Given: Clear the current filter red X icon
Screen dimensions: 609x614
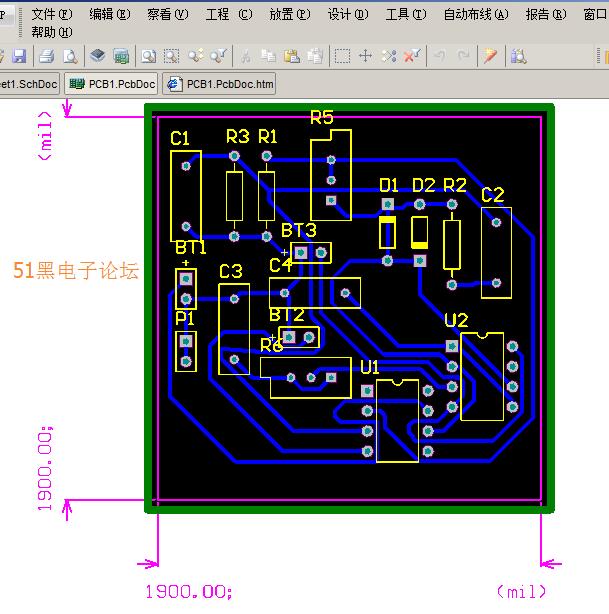Looking at the screenshot, I should click(412, 56).
